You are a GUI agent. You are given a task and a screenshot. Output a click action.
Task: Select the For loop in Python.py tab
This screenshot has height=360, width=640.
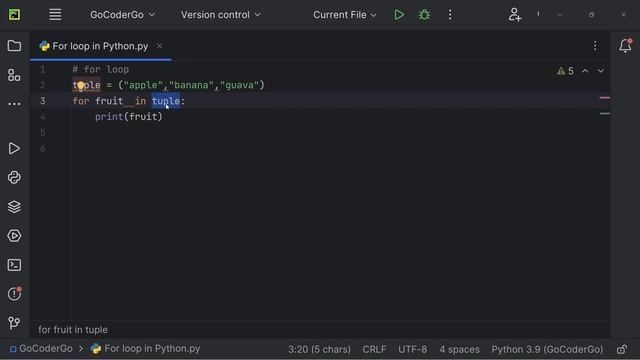point(100,46)
